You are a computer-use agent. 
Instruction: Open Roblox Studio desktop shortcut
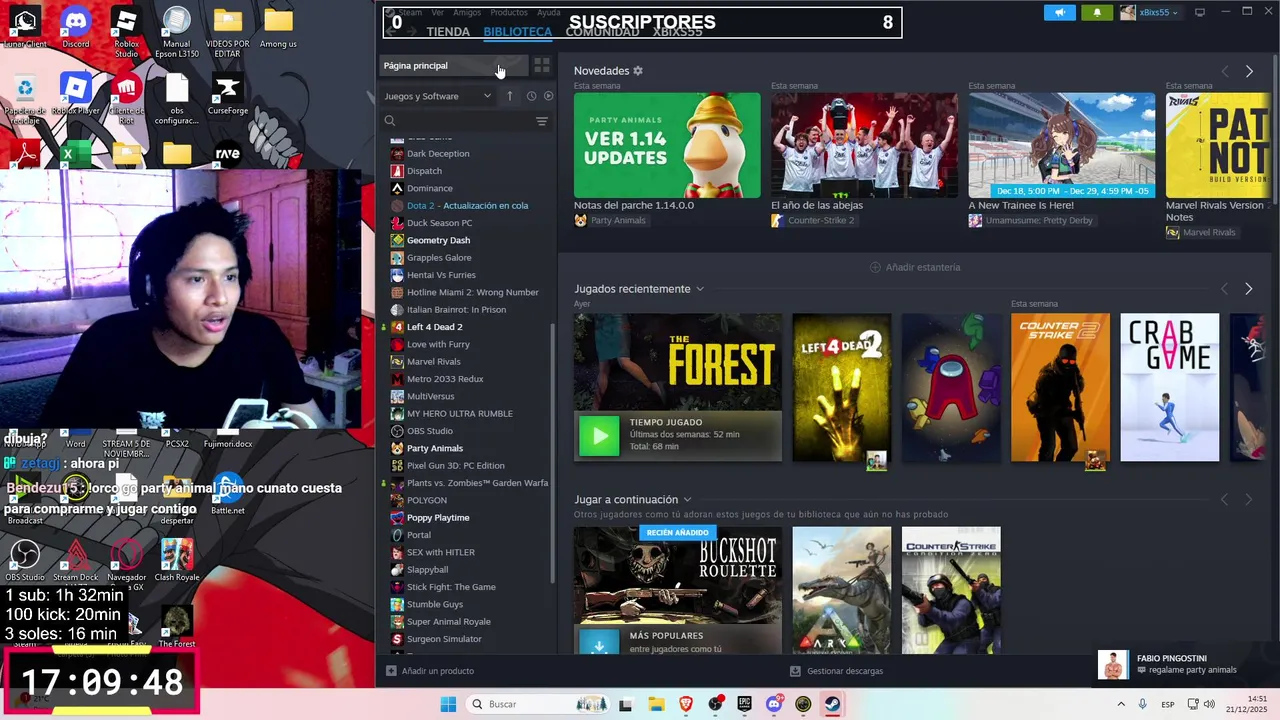[126, 31]
